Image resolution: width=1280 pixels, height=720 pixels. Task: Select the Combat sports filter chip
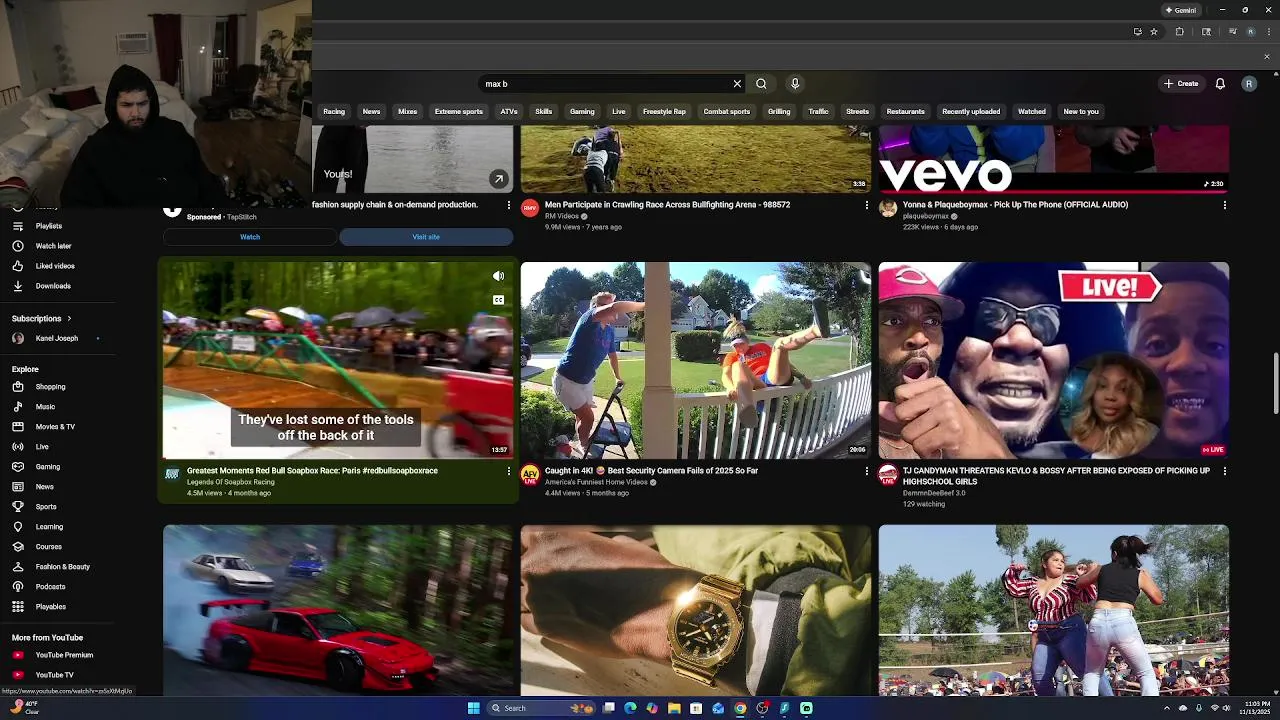727,112
